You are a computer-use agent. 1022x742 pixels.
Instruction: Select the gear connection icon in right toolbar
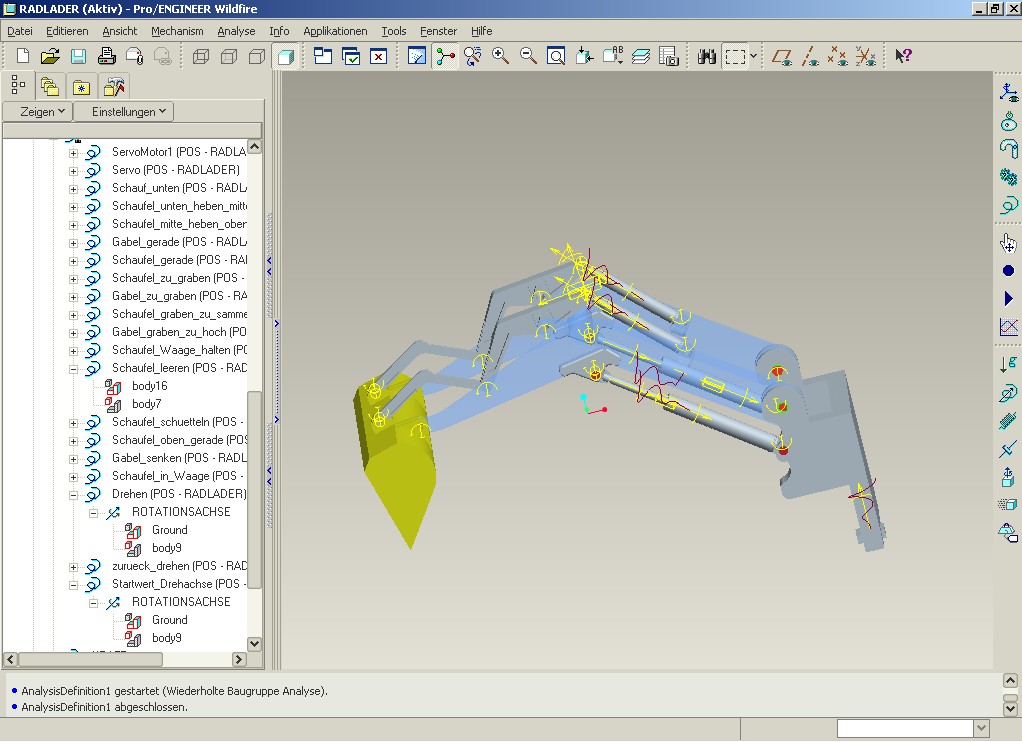point(1008,177)
